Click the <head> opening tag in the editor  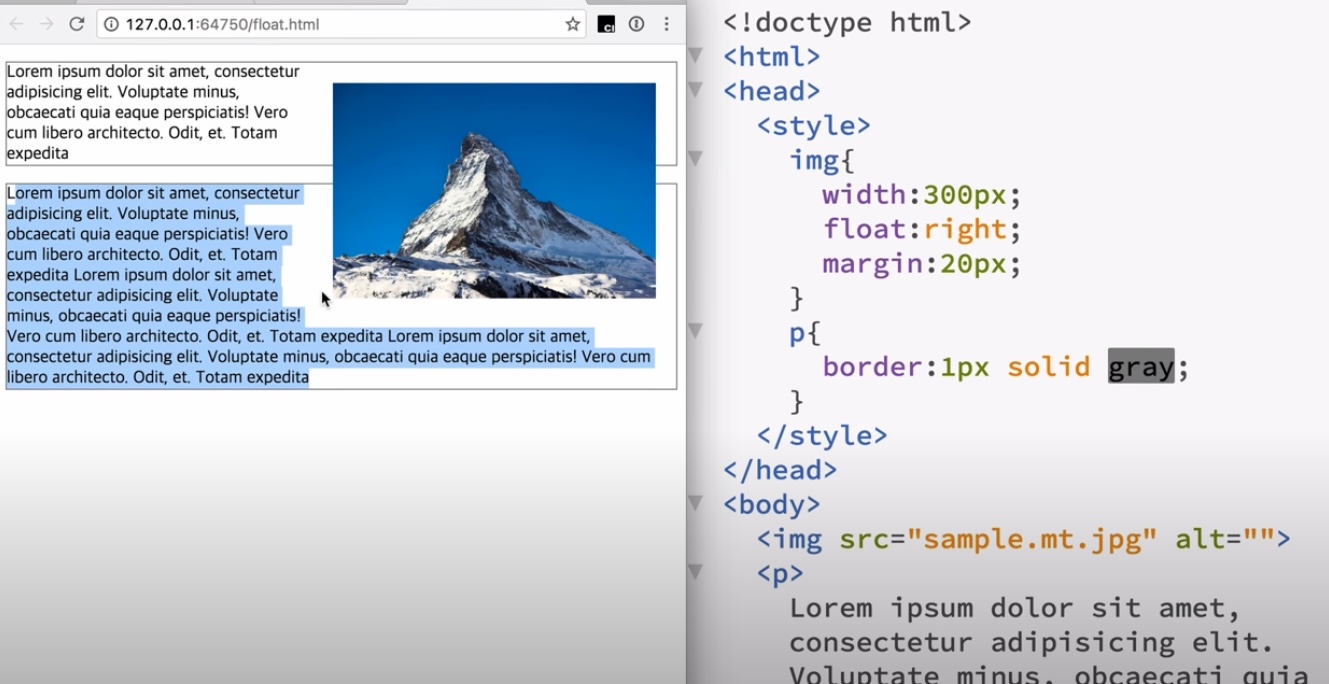pos(772,91)
